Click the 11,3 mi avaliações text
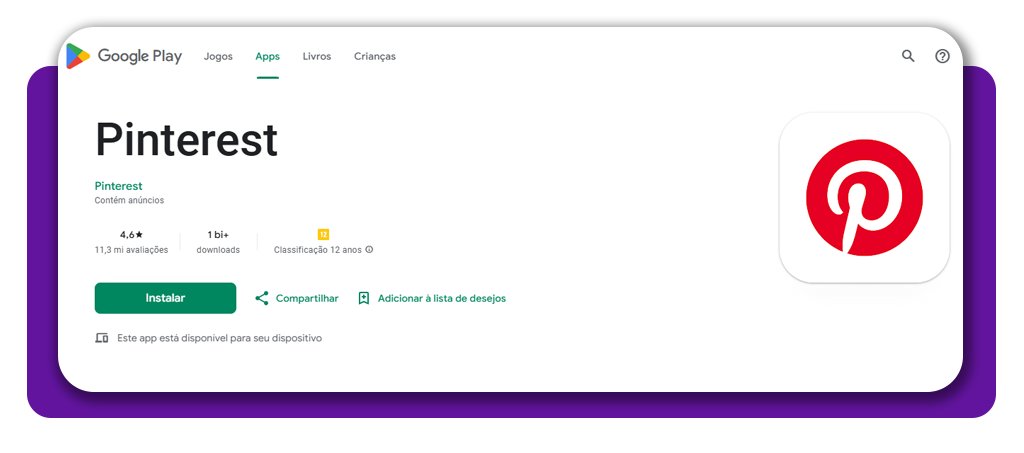 click(x=131, y=250)
